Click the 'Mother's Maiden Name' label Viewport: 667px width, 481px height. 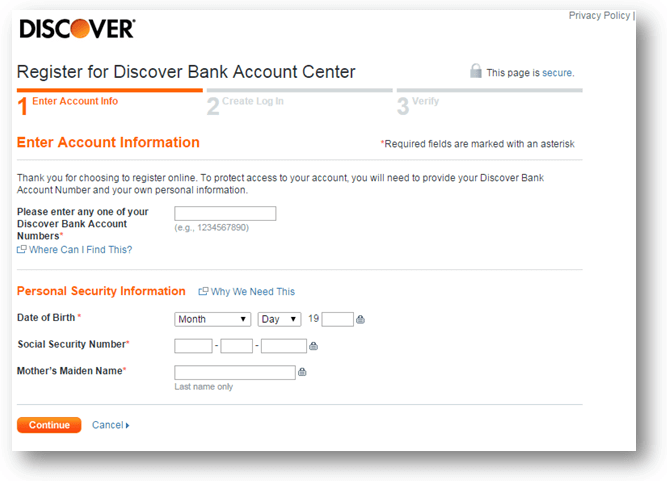point(70,371)
